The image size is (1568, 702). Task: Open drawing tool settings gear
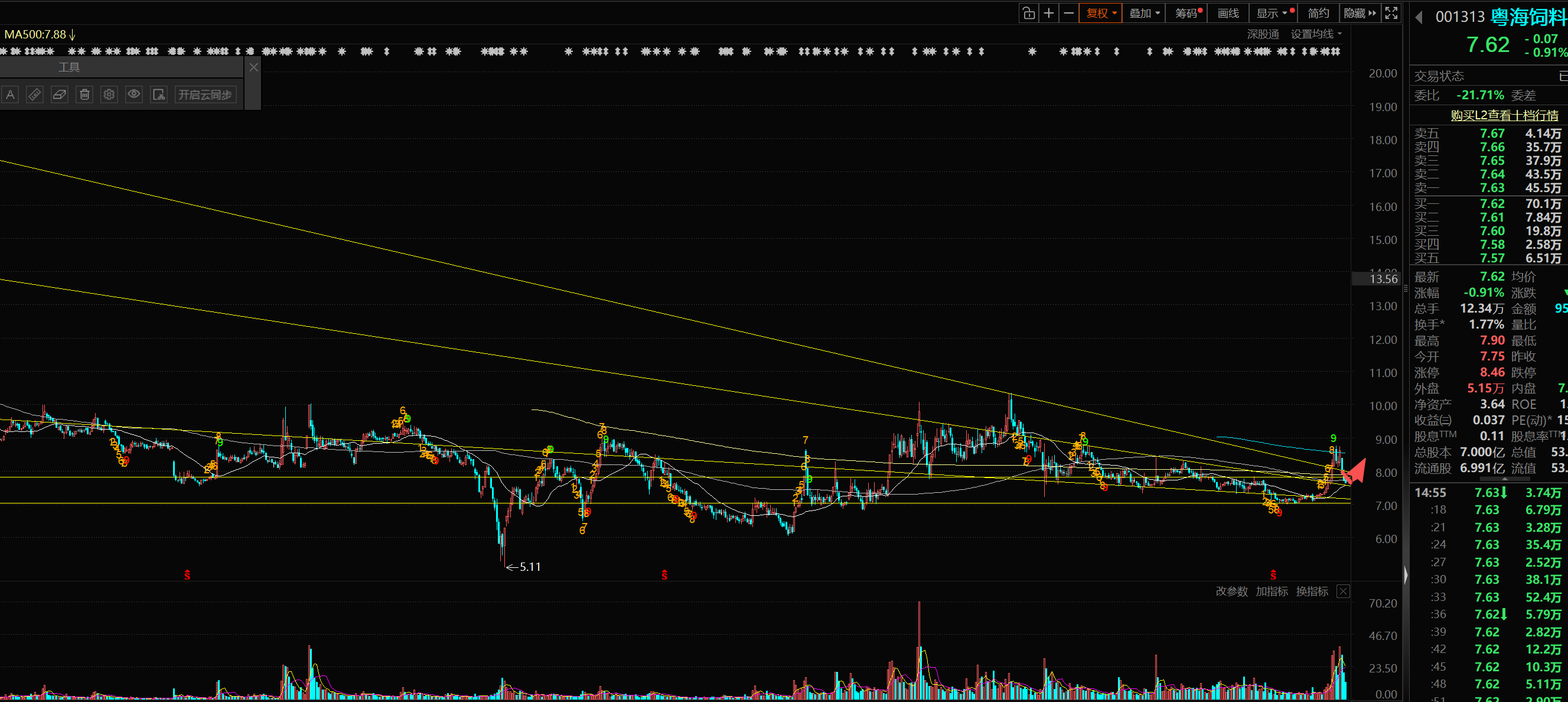(109, 95)
